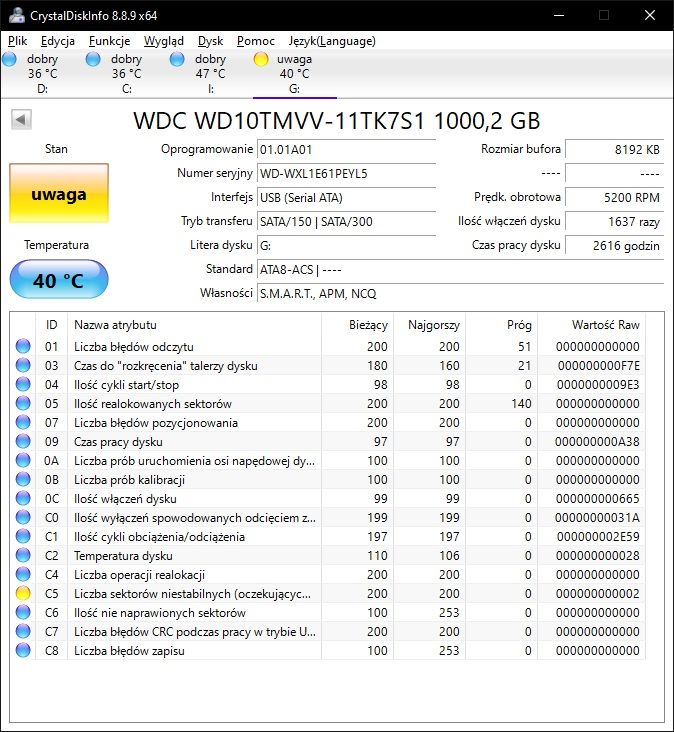This screenshot has width=674, height=732.
Task: Click the transfer mode SATA/150 | SATA/300 field
Action: click(x=346, y=222)
